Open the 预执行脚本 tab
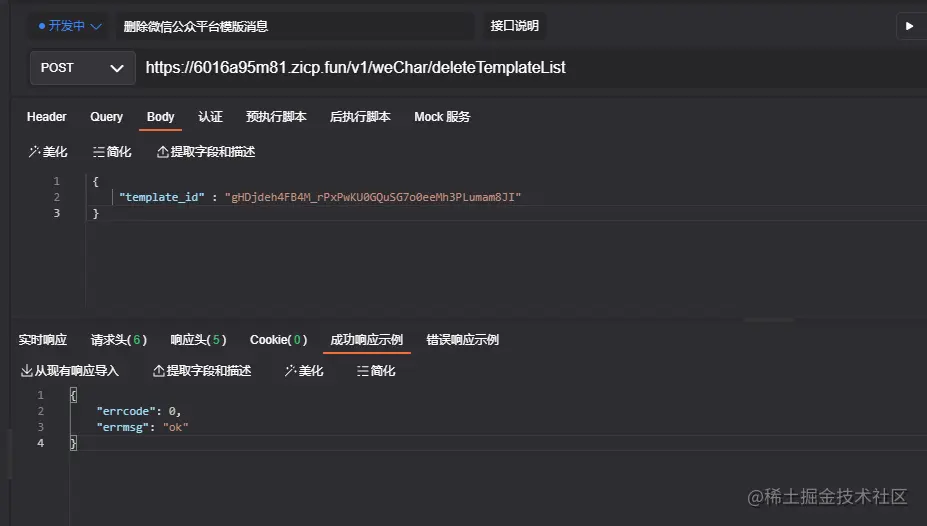Image resolution: width=927 pixels, height=526 pixels. pos(276,117)
